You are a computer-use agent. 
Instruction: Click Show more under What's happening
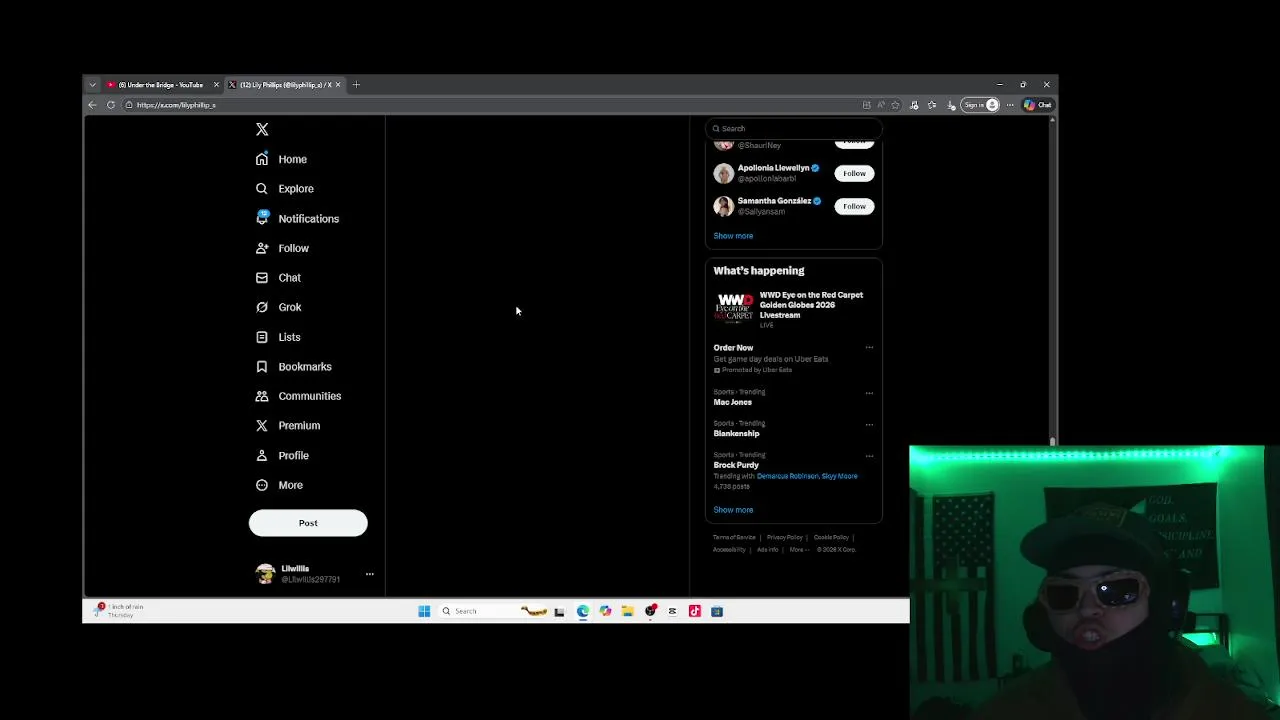point(733,510)
